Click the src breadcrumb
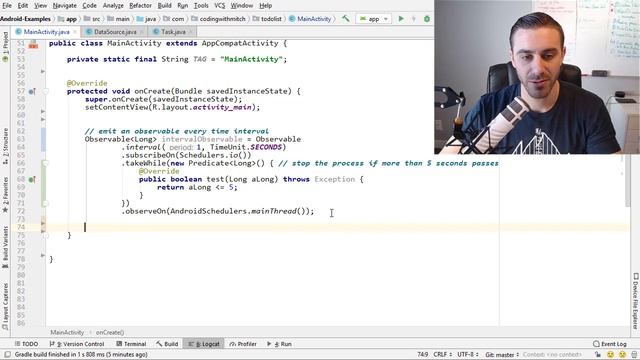640x360 pixels. [x=92, y=19]
